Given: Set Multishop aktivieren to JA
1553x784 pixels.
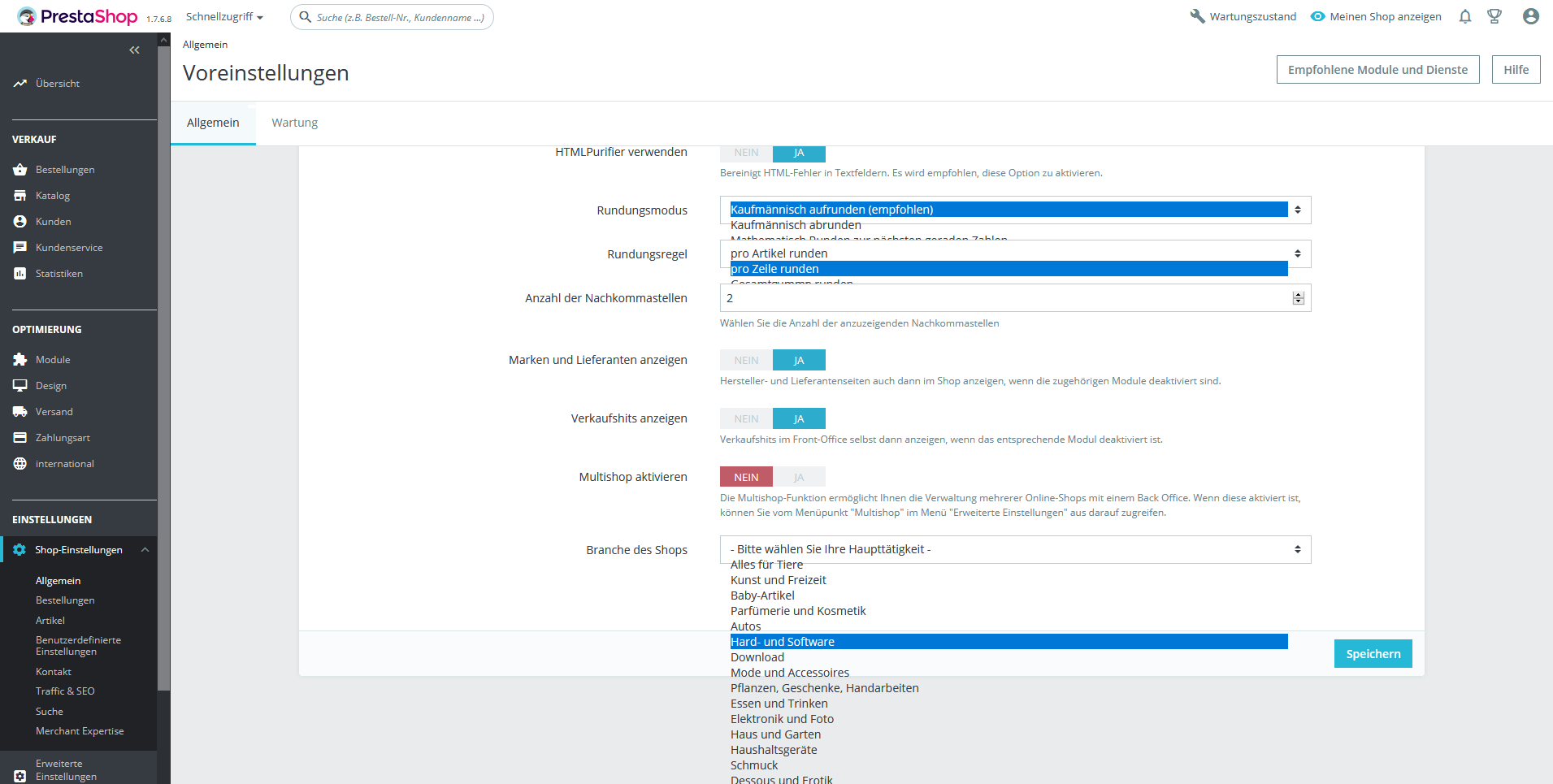Looking at the screenshot, I should point(799,477).
